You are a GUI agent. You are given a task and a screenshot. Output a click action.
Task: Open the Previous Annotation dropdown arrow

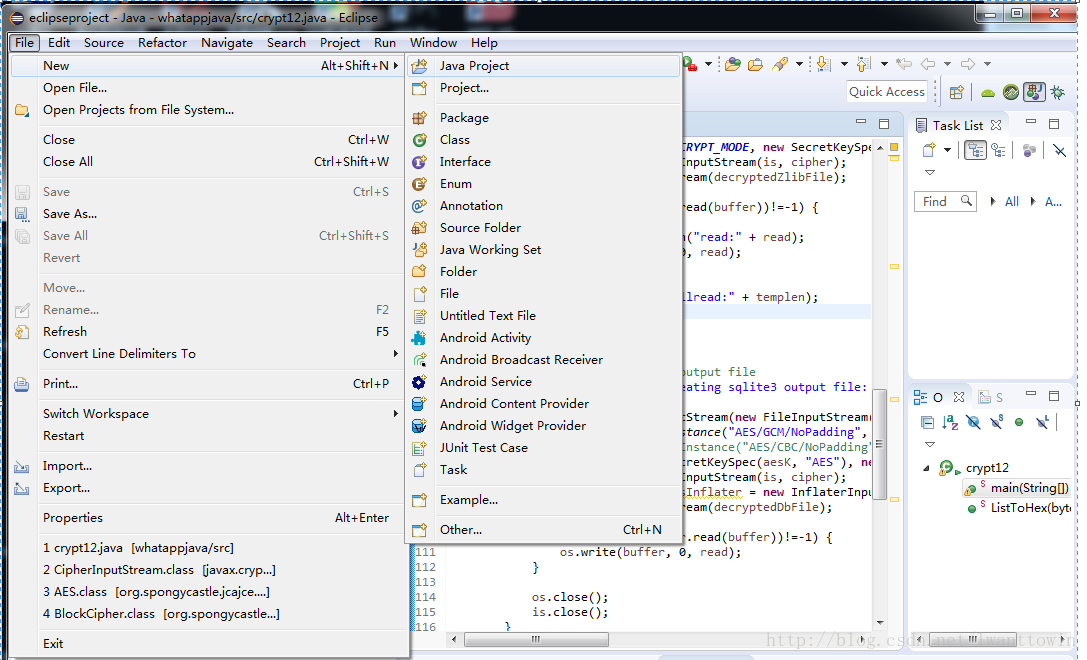click(x=884, y=64)
